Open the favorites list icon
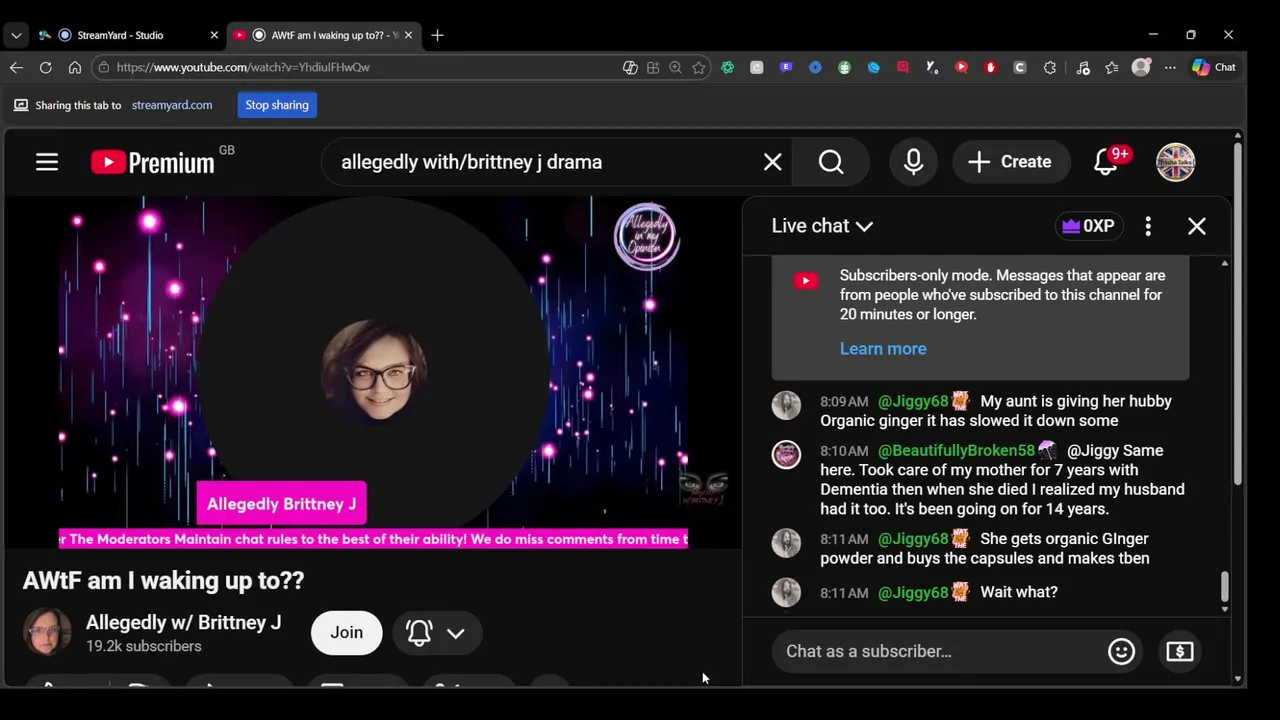 pos(1112,67)
